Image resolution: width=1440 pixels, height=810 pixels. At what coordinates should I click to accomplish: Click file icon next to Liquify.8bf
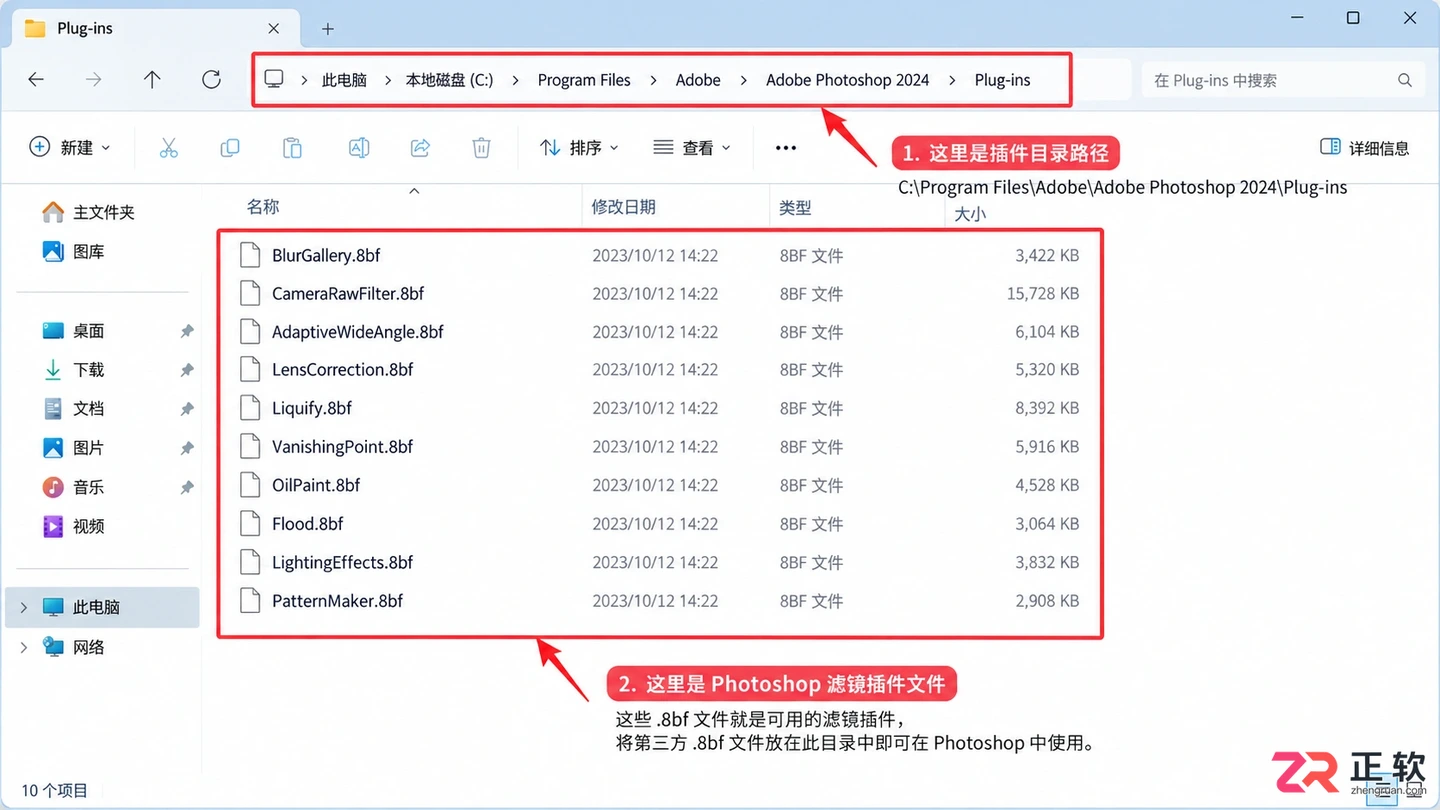[250, 408]
